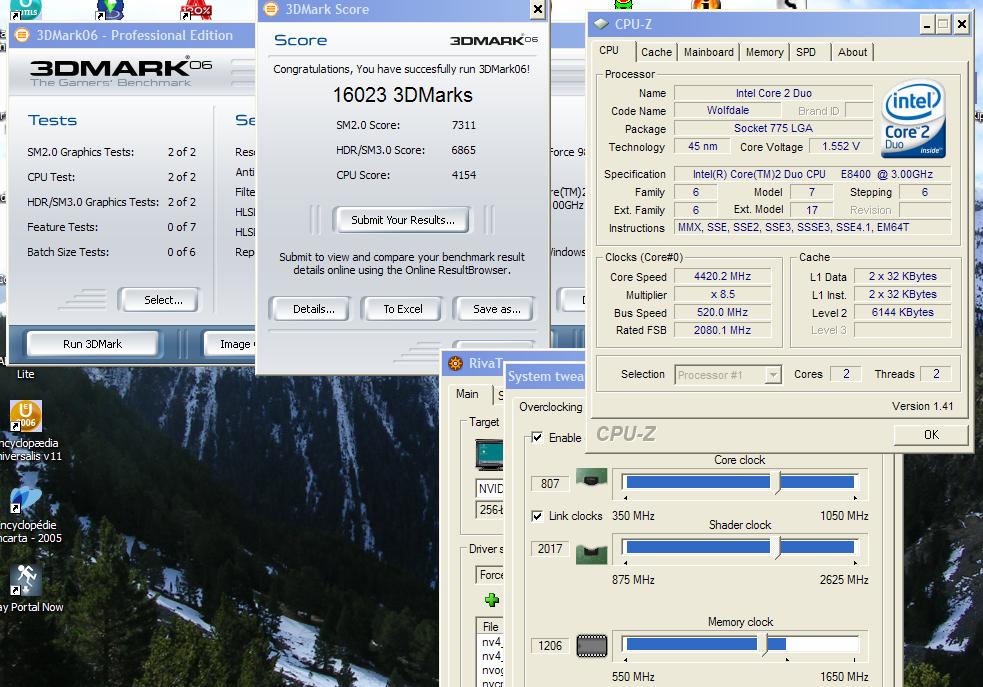Click the 3DMark06 Professional Edition title icon
The width and height of the screenshot is (983, 687).
coord(21,35)
